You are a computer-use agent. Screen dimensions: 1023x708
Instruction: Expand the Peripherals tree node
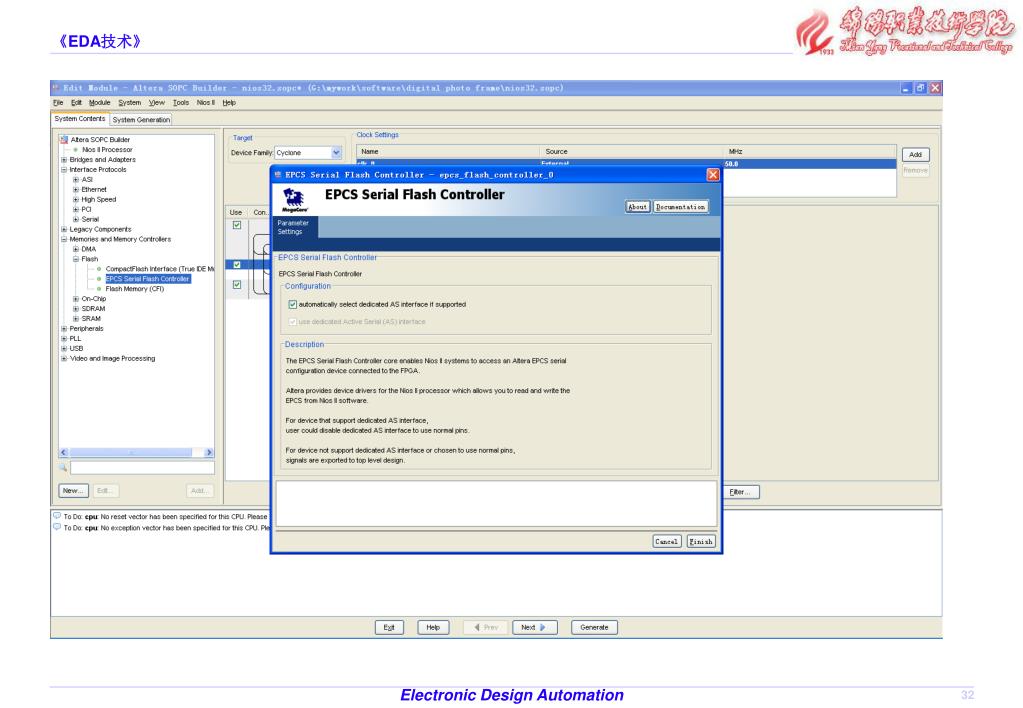pos(64,329)
